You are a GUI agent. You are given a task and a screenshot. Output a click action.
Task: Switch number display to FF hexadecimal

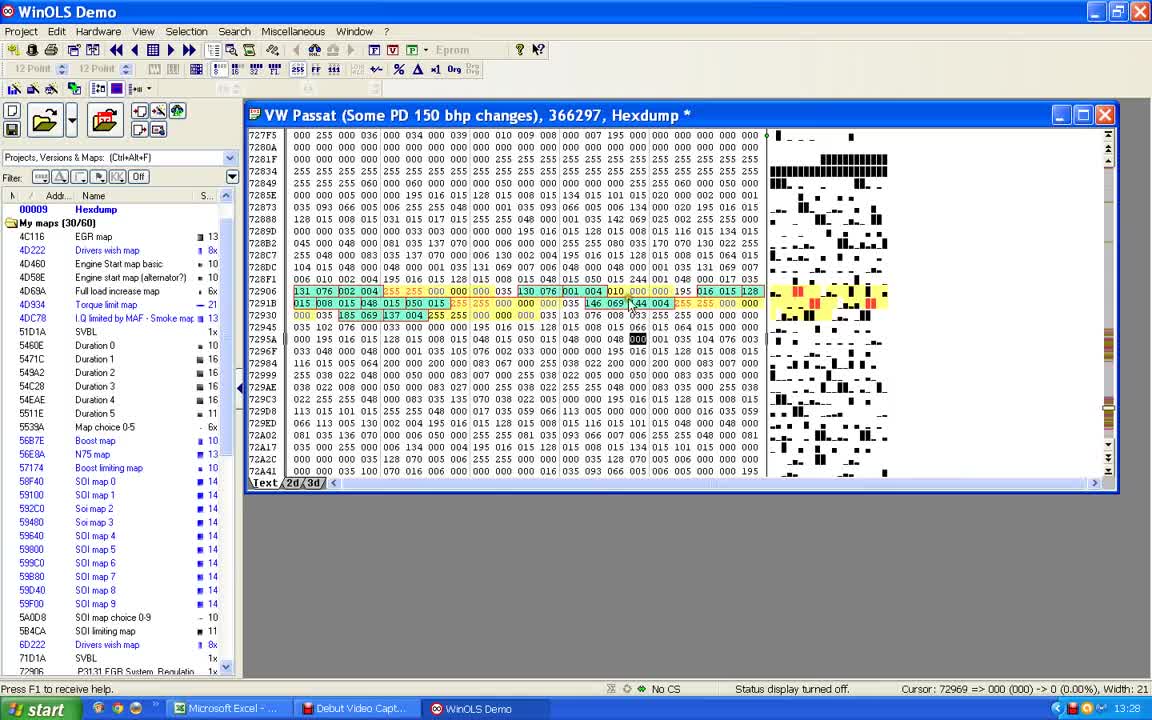click(316, 69)
